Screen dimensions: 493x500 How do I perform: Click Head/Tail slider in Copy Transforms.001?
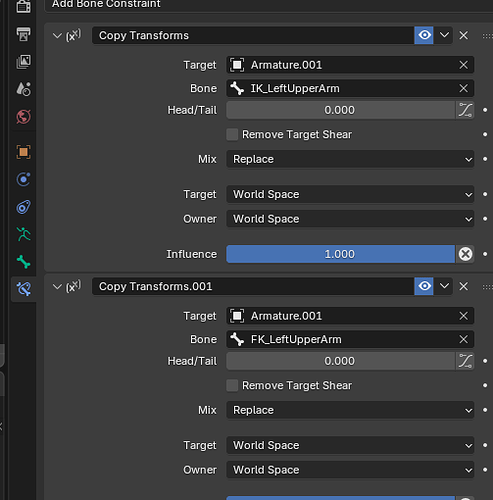[341, 361]
